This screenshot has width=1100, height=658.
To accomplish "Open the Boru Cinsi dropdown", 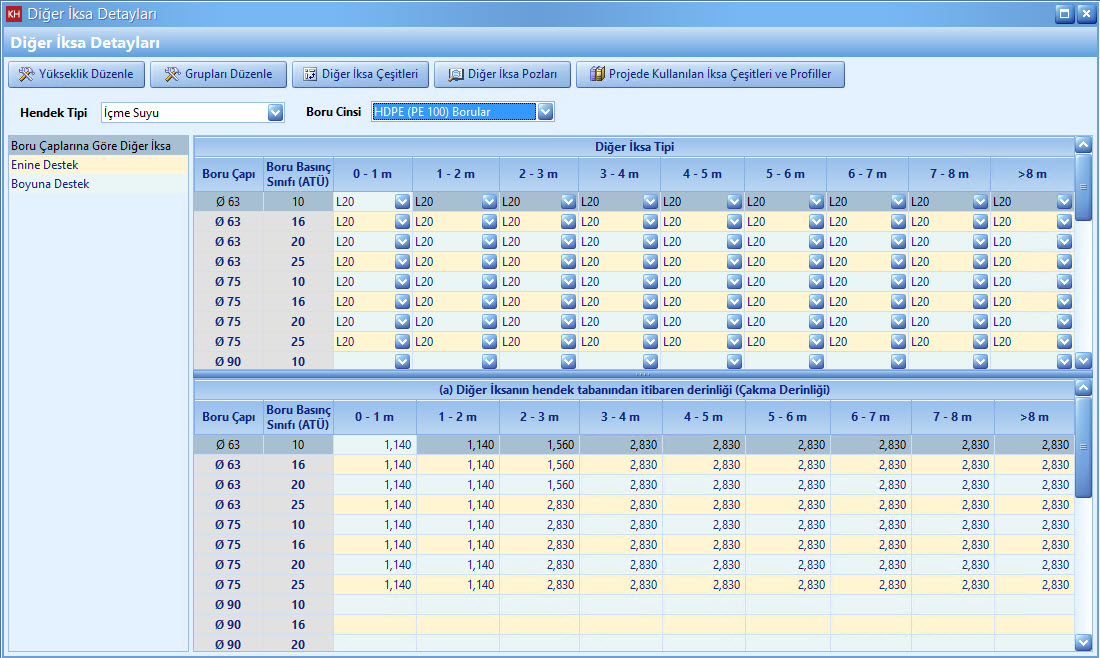I will pyautogui.click(x=545, y=113).
